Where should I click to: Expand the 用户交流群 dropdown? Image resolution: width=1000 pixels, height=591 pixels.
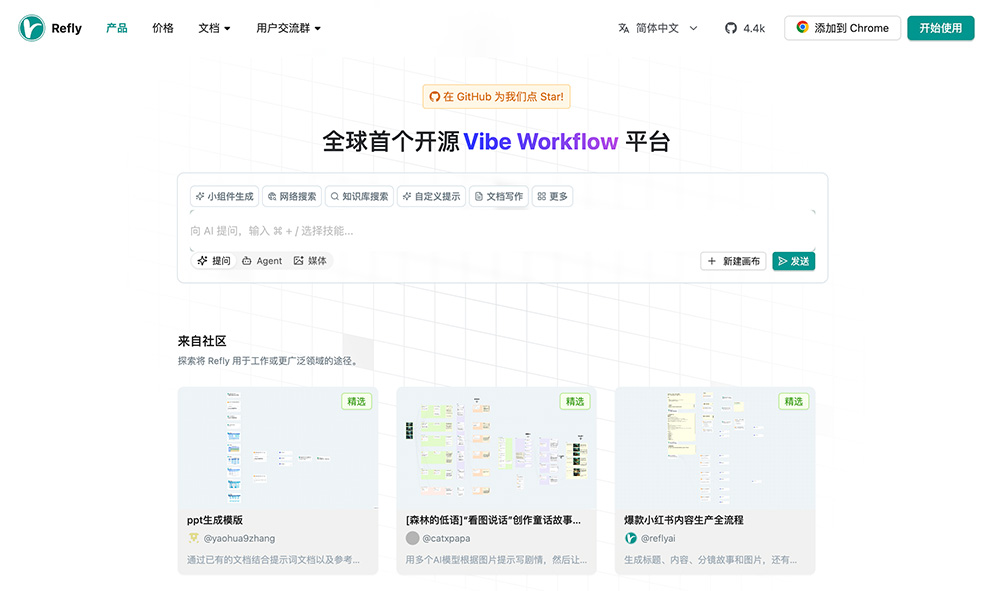click(288, 28)
